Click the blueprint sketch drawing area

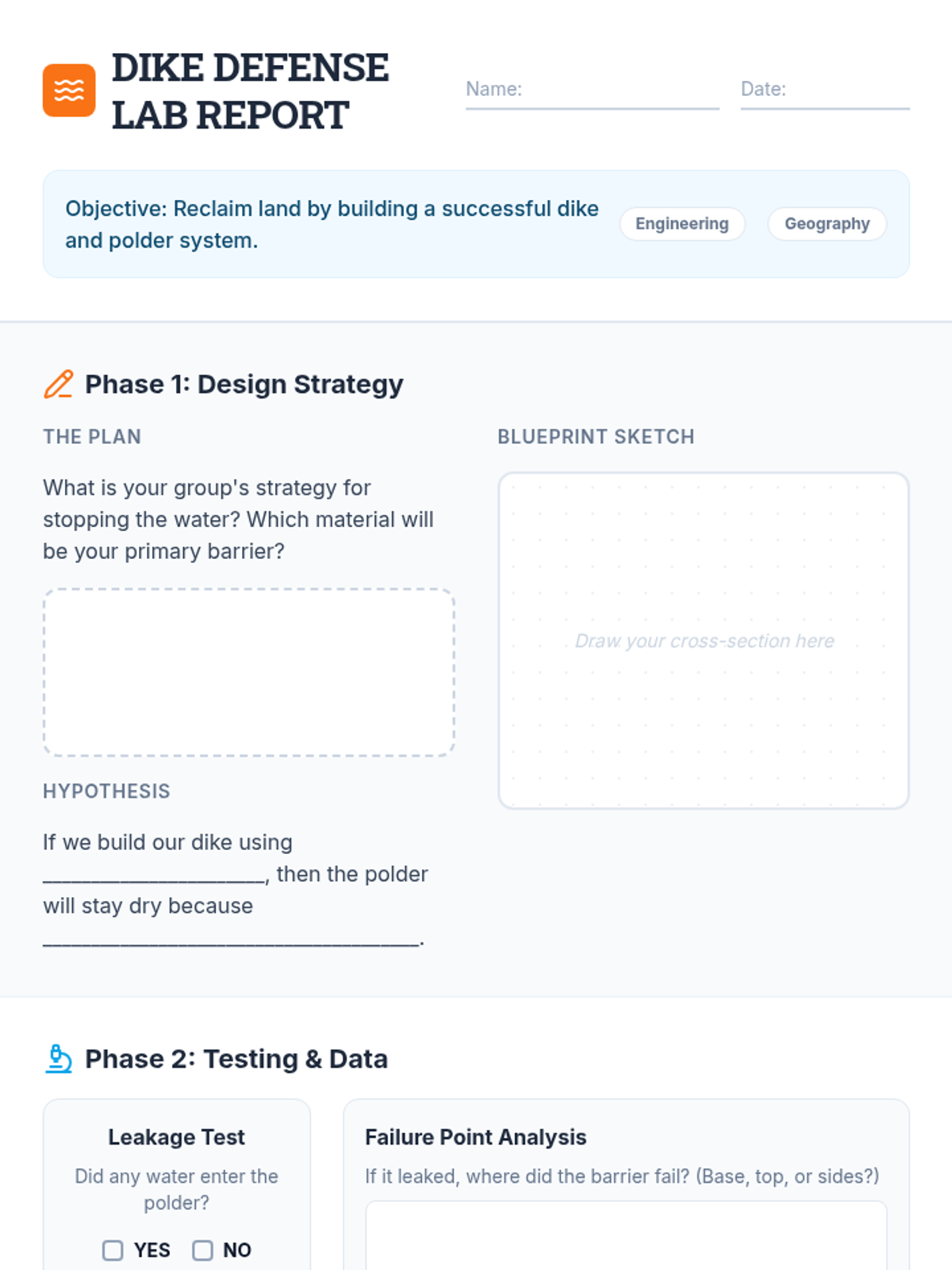click(x=703, y=641)
